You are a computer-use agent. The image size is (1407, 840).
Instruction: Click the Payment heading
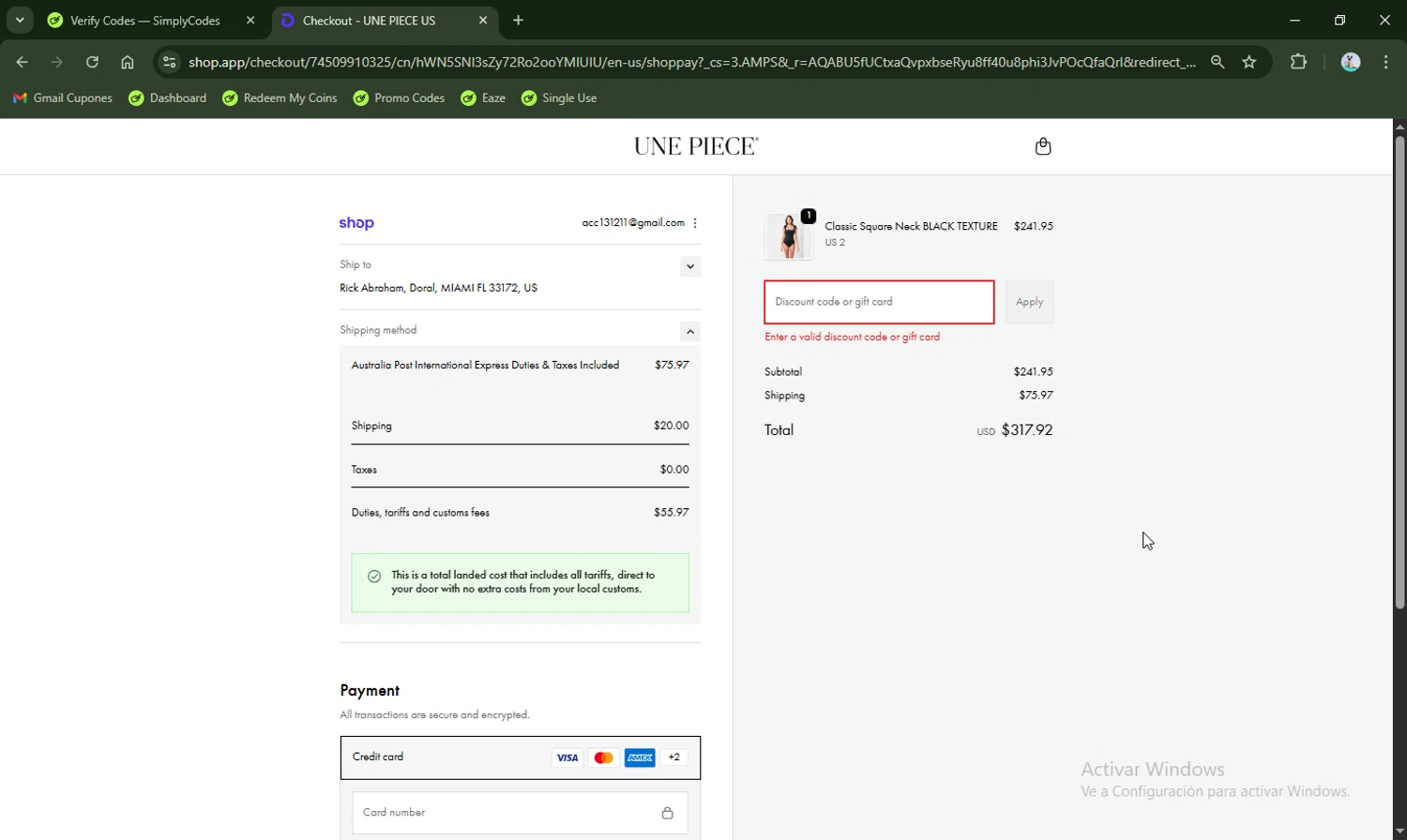[x=370, y=691]
